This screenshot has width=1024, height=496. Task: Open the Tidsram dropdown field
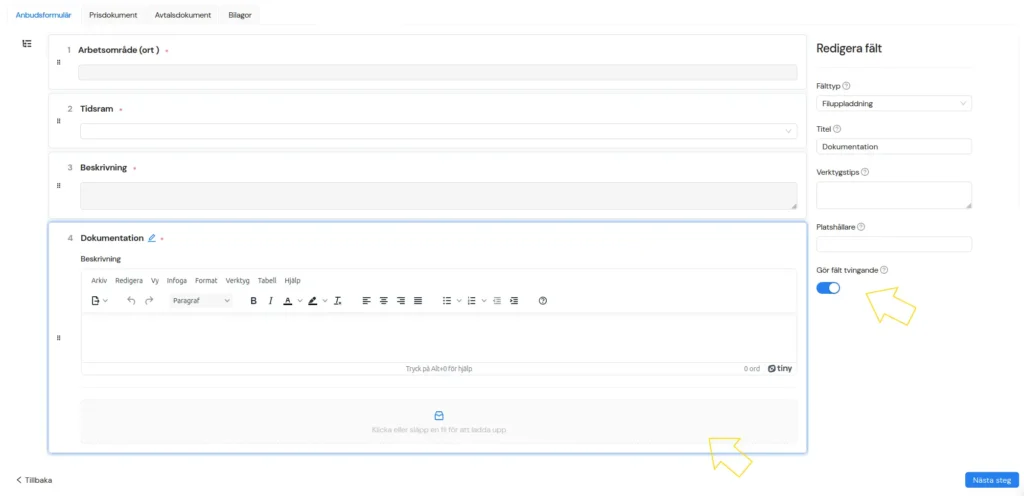438,130
